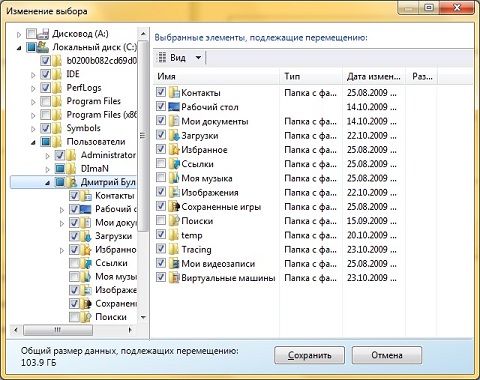
Task: Expand the PerfLogs folder node
Action: (33, 89)
